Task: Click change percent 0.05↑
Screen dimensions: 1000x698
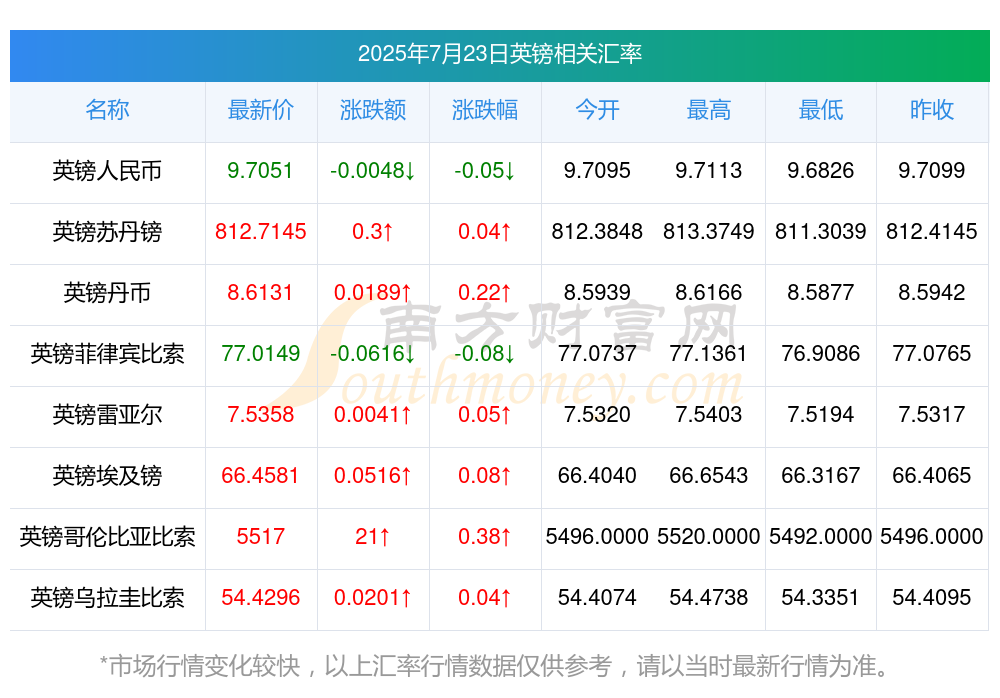Action: pos(485,415)
